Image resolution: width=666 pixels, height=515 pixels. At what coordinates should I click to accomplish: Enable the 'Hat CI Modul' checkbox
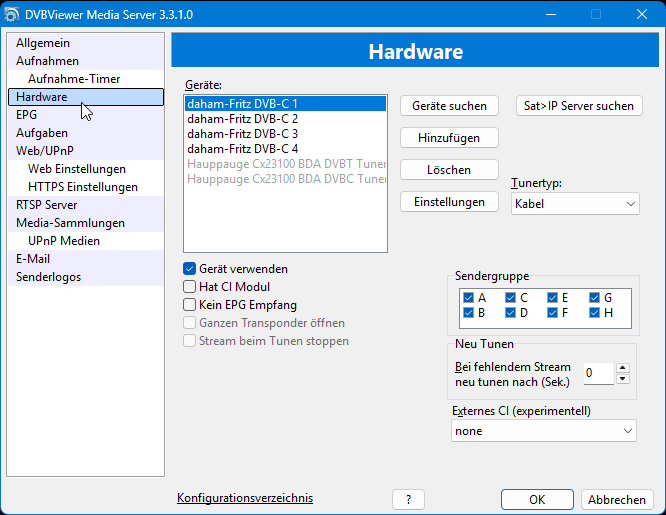(190, 287)
